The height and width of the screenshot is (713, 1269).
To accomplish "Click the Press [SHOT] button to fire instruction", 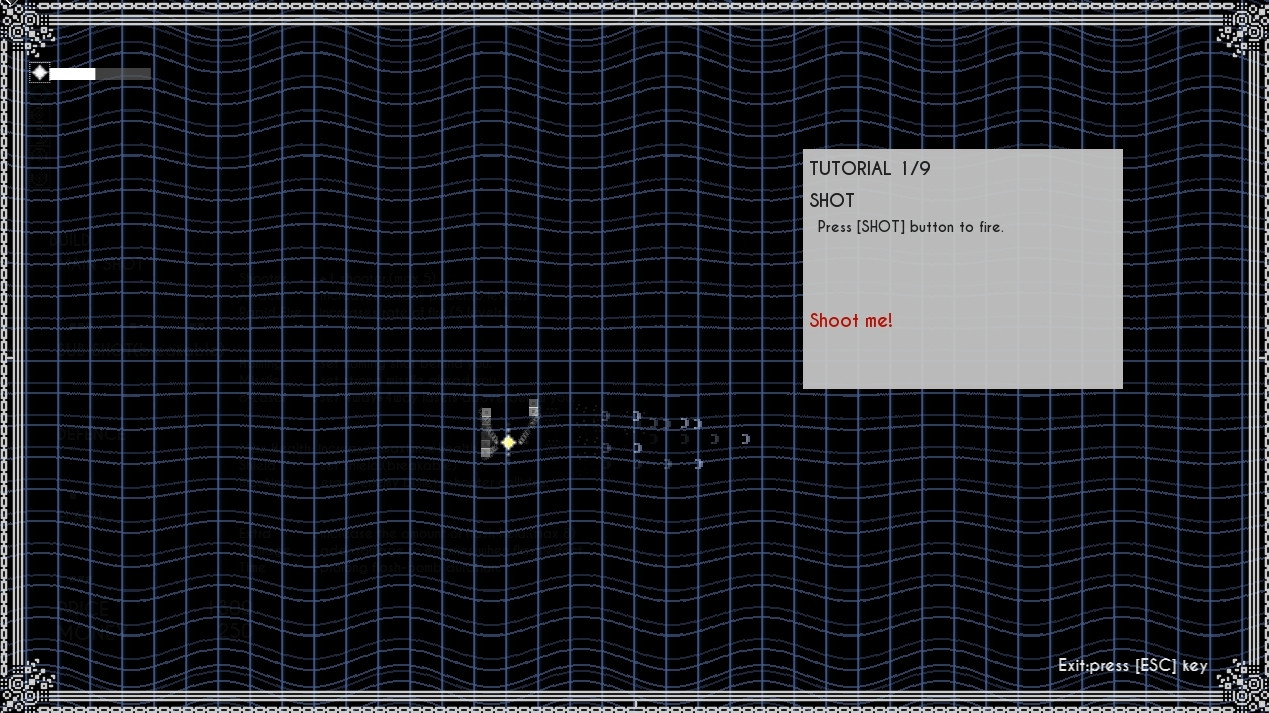I will [x=910, y=227].
